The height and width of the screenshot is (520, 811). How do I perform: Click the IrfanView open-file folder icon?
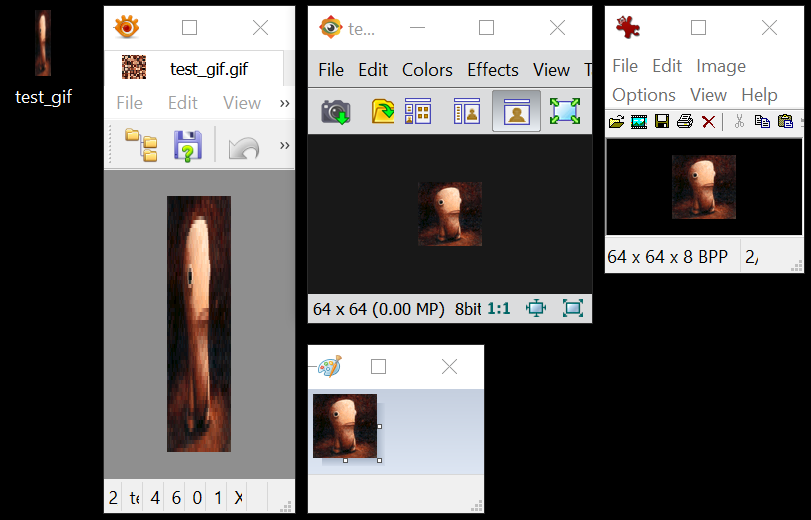617,122
